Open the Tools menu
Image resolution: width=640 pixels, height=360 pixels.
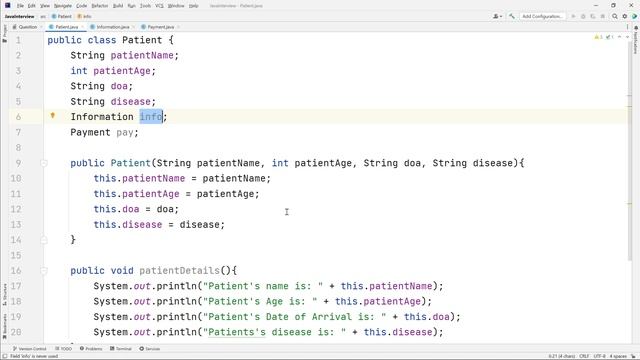(x=145, y=6)
